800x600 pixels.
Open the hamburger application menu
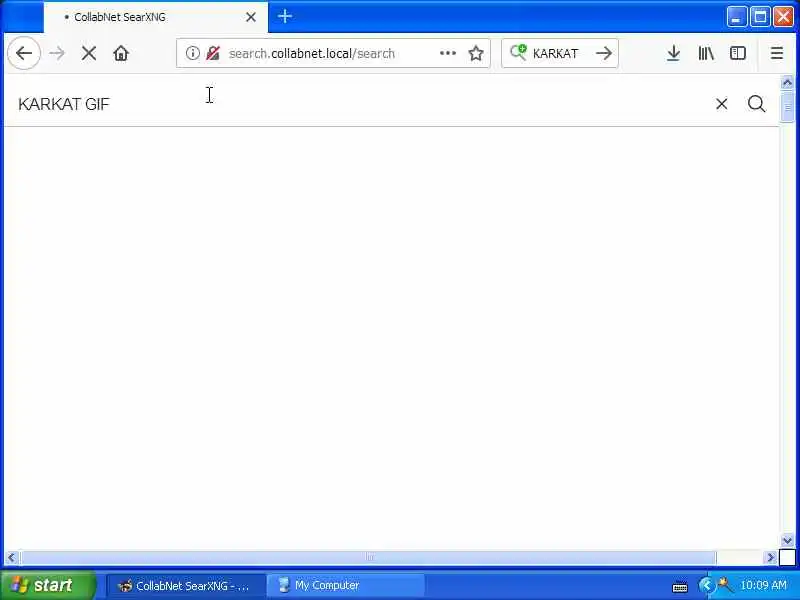777,53
